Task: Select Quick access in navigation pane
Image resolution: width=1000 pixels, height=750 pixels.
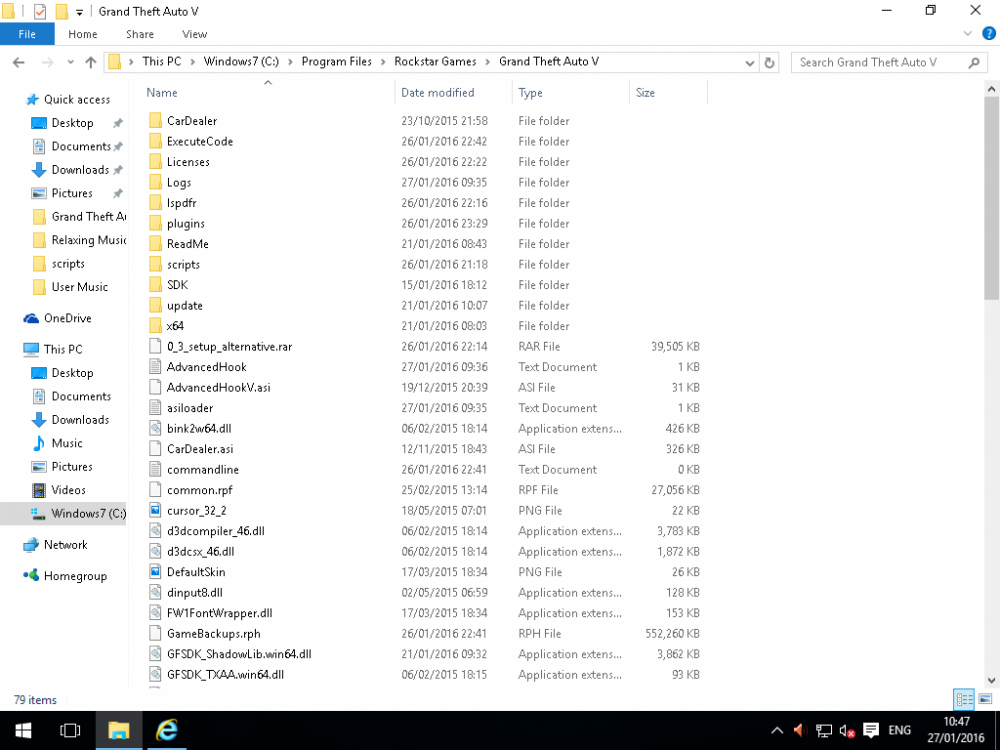Action: click(77, 99)
